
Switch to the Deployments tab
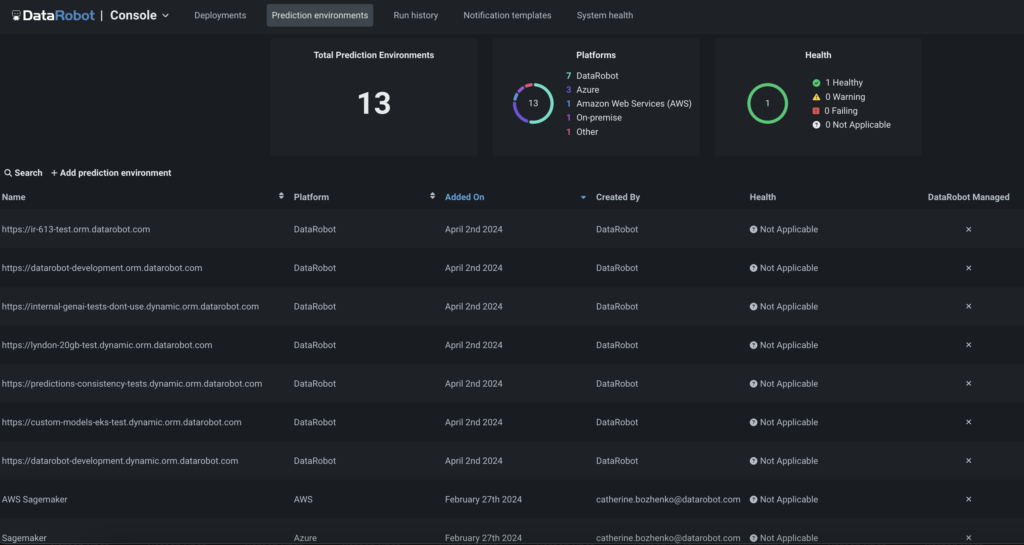[x=220, y=16]
